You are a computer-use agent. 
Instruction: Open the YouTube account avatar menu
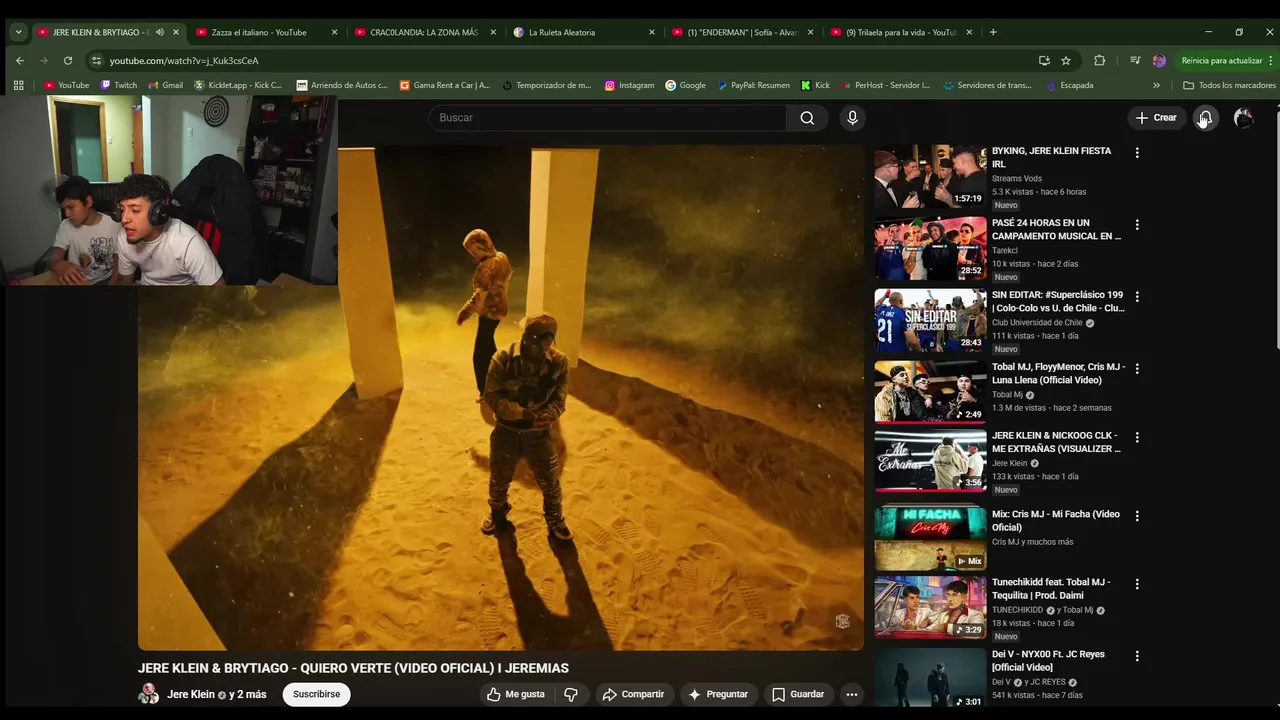[x=1243, y=118]
